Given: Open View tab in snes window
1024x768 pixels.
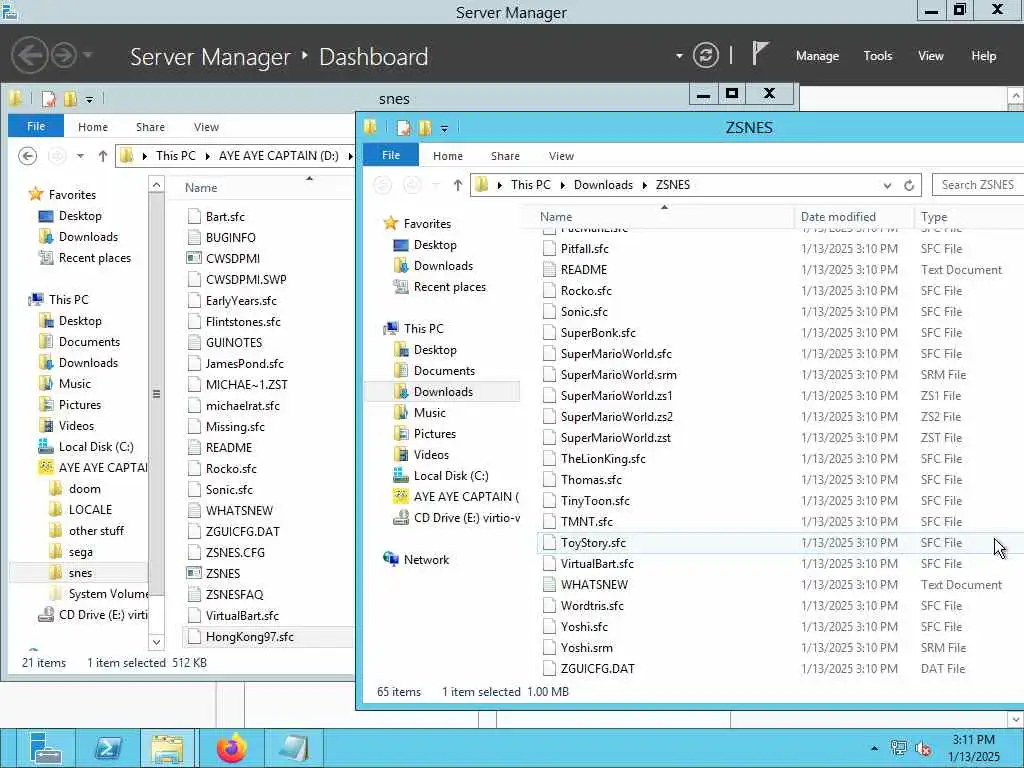Looking at the screenshot, I should [x=206, y=127].
